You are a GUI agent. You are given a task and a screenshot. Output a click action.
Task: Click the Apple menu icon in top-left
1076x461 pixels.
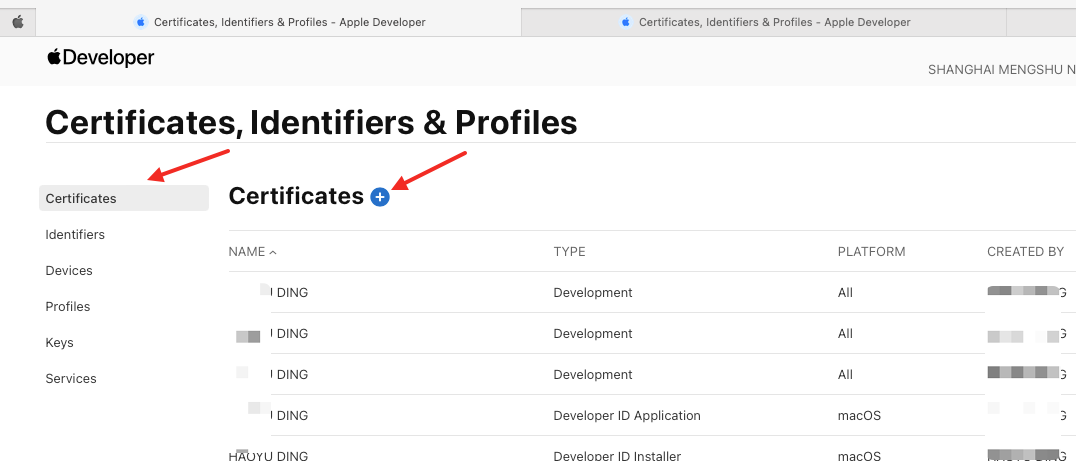[x=17, y=21]
